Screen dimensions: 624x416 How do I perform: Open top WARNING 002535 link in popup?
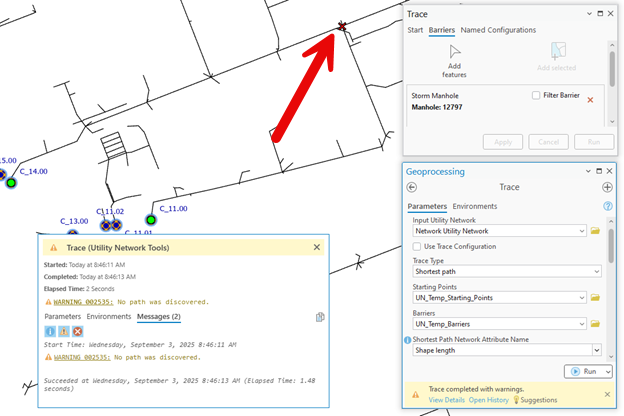[x=83, y=302]
